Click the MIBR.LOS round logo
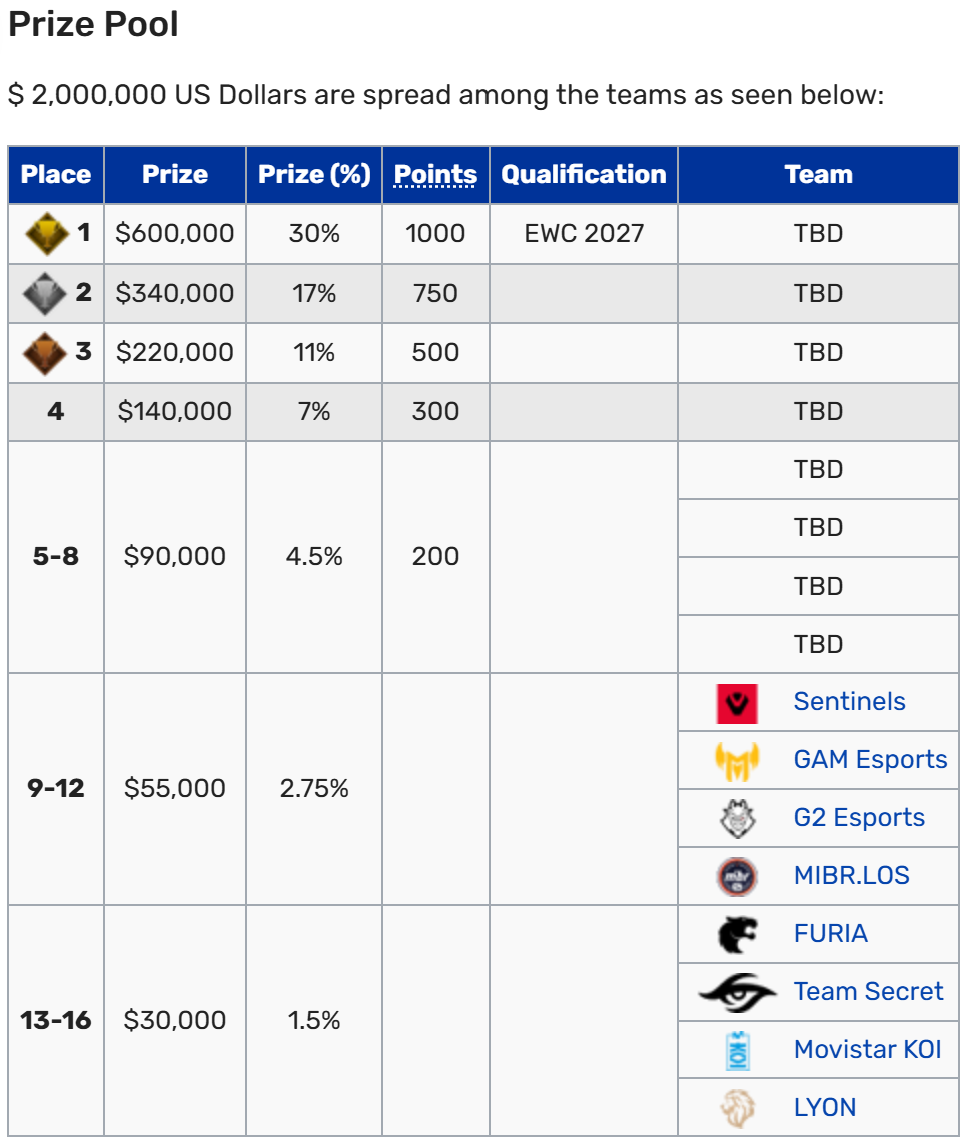 pos(737,876)
